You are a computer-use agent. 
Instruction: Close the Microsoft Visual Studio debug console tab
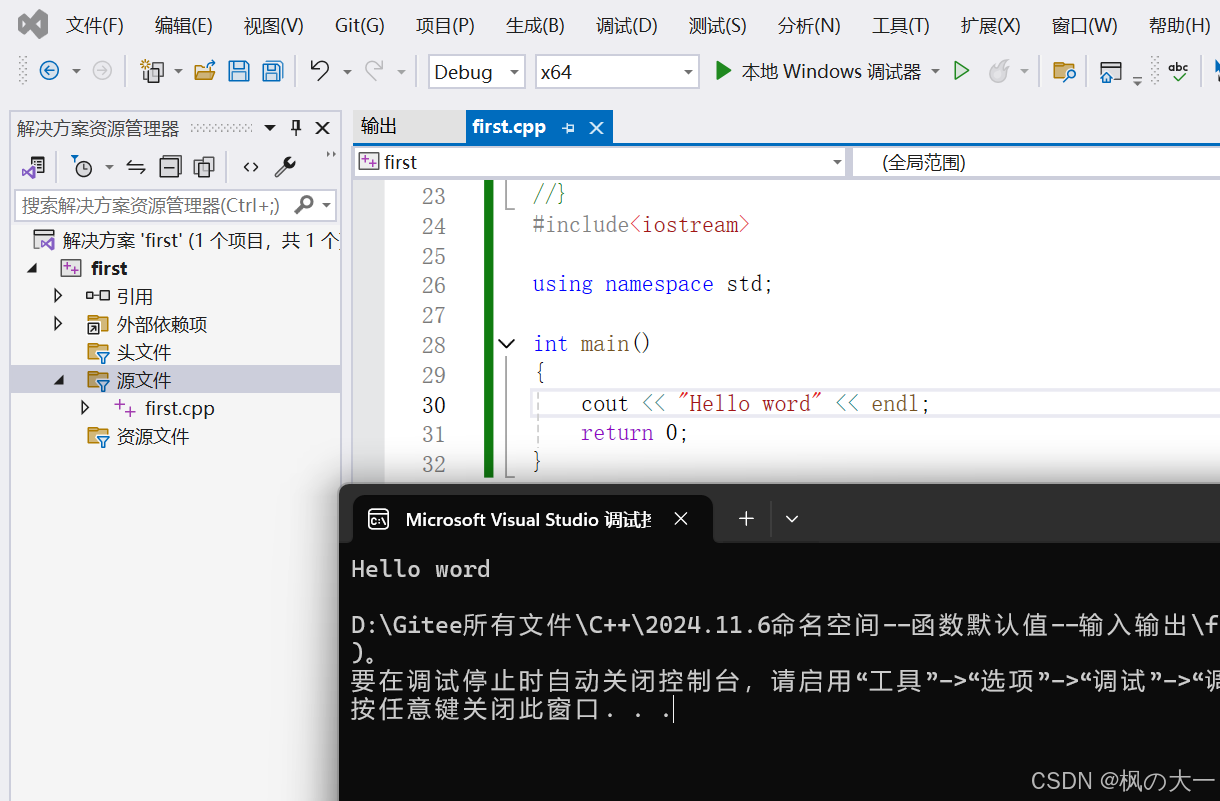point(681,518)
